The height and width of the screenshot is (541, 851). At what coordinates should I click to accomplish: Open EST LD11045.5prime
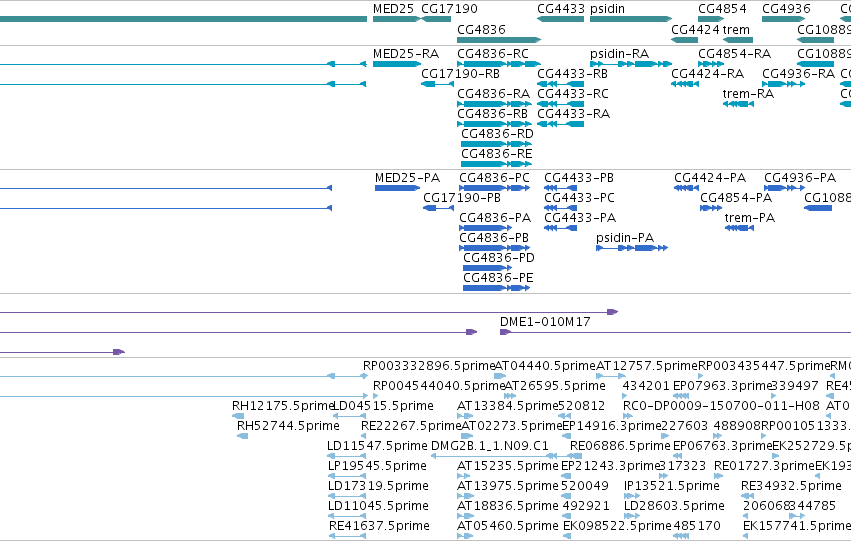pyautogui.click(x=378, y=506)
